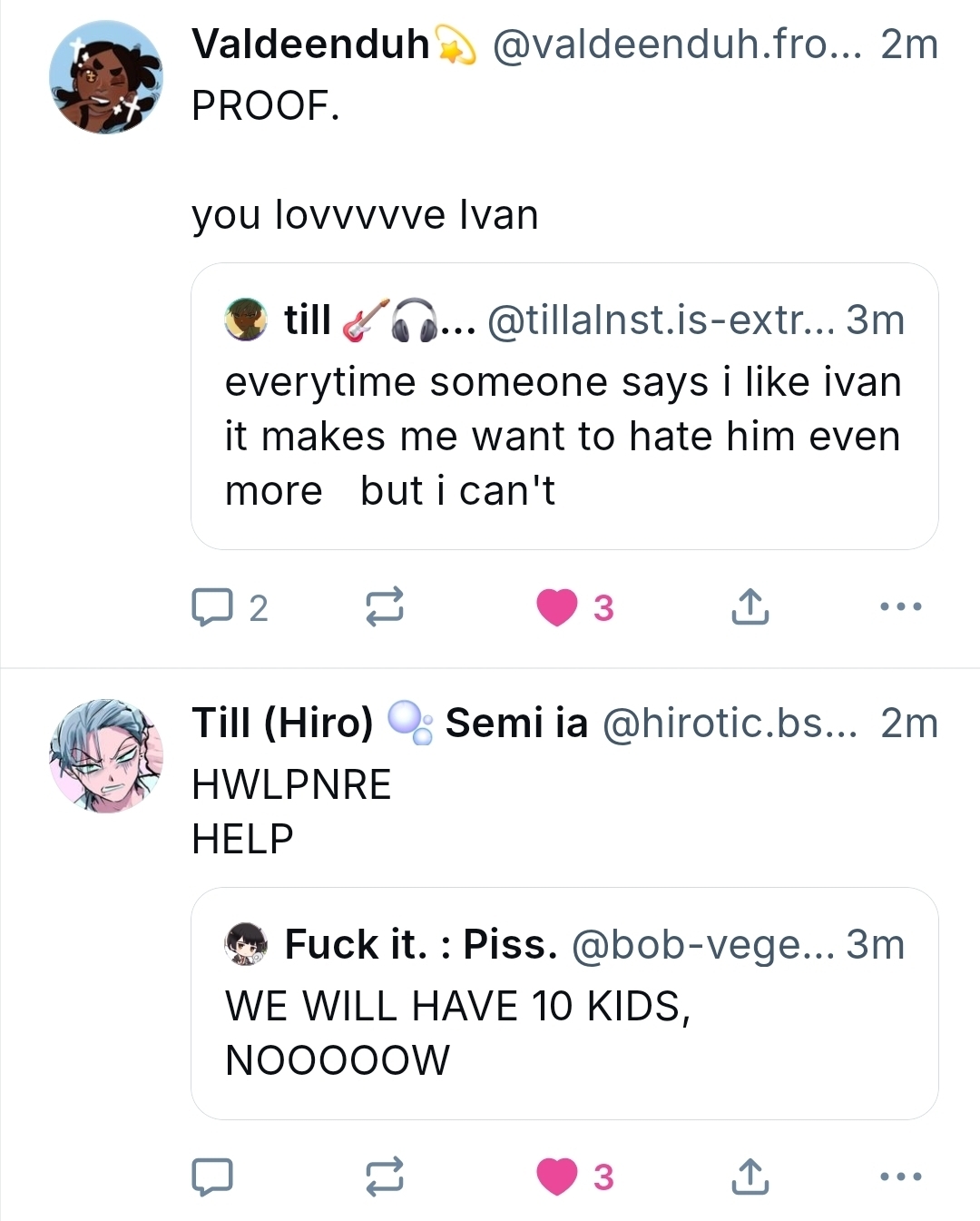Click the small till avatar in quote
980x1221 pixels.
click(x=246, y=320)
